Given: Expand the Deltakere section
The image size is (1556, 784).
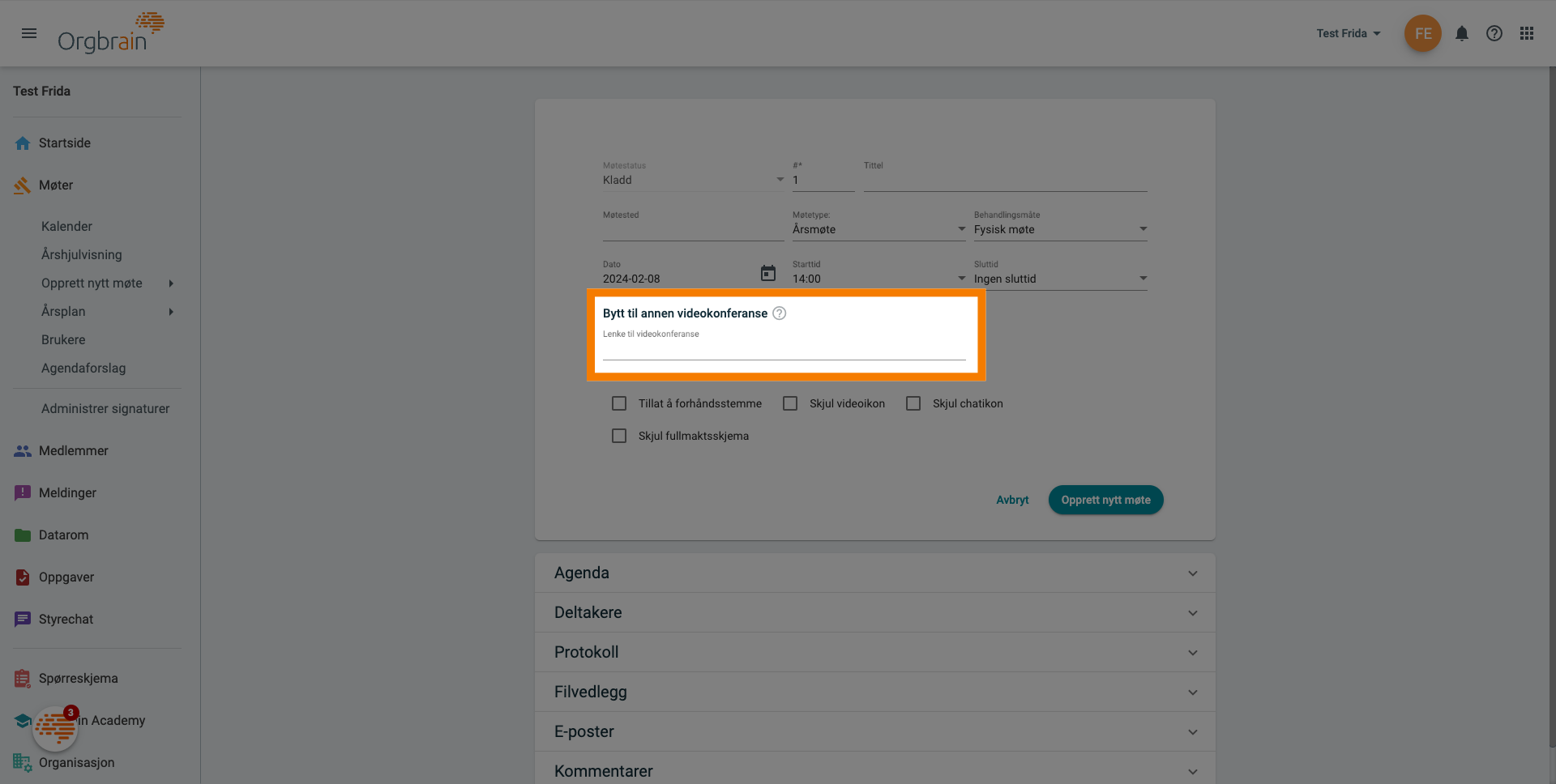Looking at the screenshot, I should (874, 612).
